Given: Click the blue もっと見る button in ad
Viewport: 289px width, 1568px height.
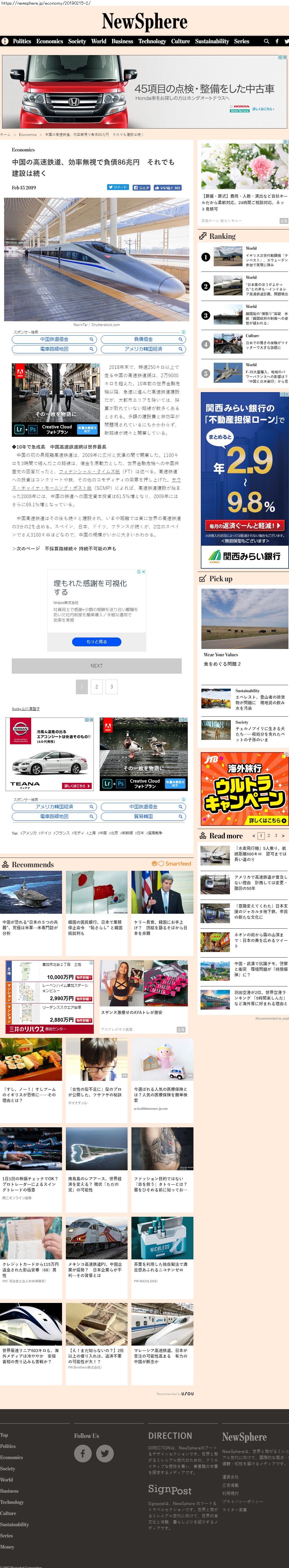Looking at the screenshot, I should pyautogui.click(x=96, y=642).
